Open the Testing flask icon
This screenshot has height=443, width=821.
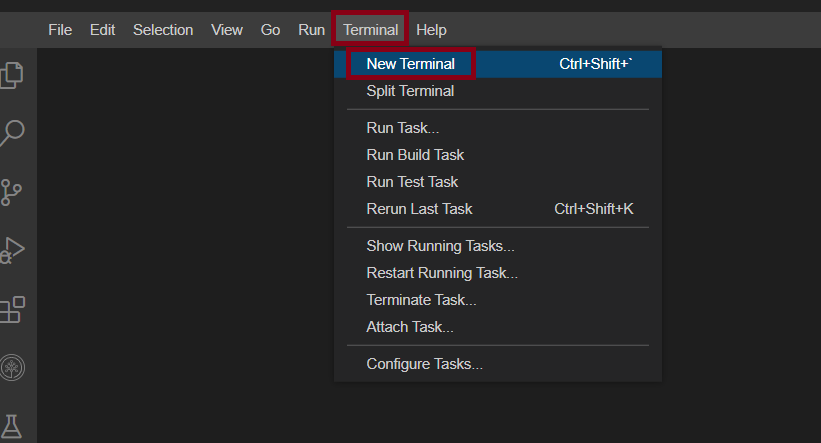click(13, 426)
